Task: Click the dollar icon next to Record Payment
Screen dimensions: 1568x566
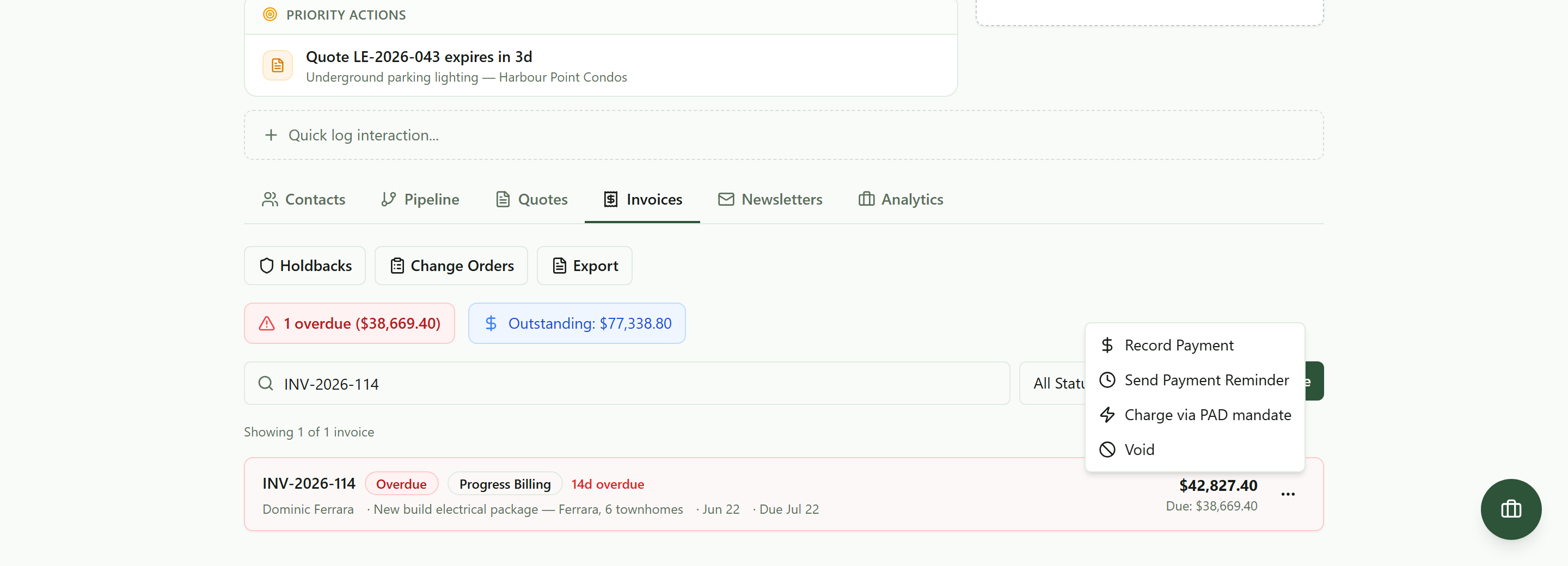Action: point(1107,346)
